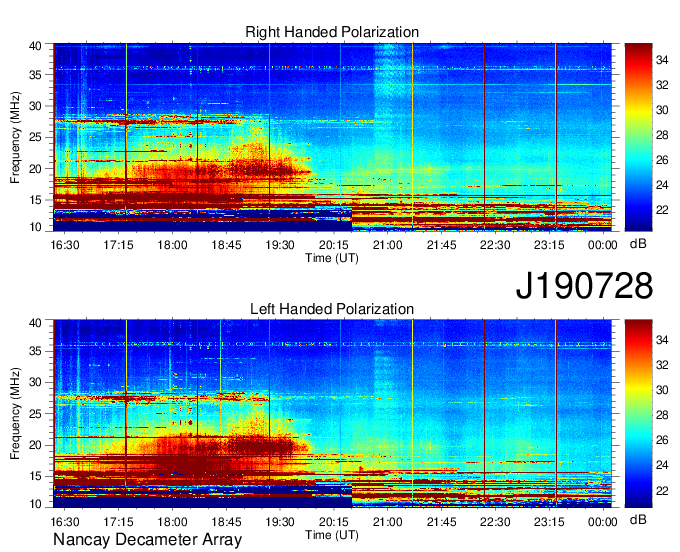This screenshot has height=552, width=680.
Task: Click the J190728 observation label
Action: pos(584,286)
